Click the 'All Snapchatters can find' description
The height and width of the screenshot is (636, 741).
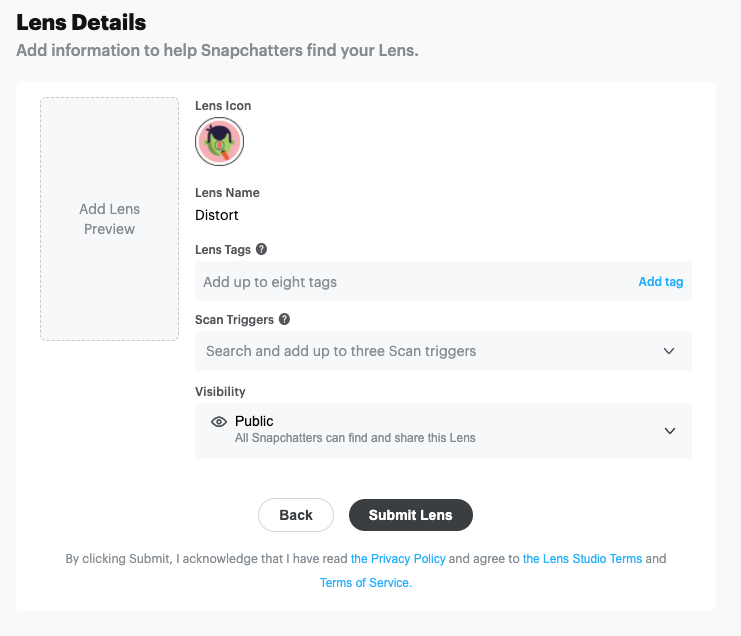[355, 438]
